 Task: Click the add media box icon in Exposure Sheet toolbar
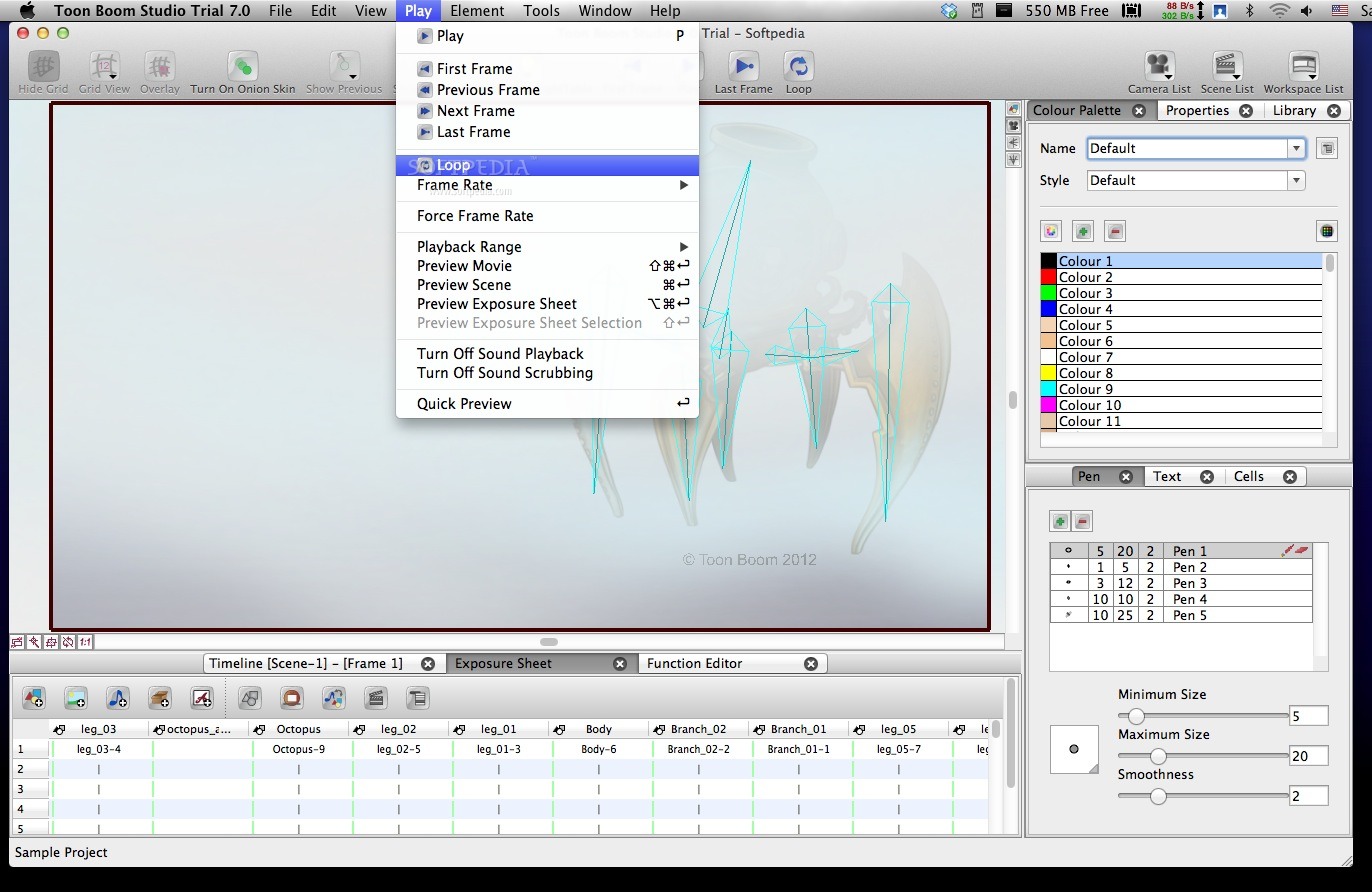tap(159, 697)
